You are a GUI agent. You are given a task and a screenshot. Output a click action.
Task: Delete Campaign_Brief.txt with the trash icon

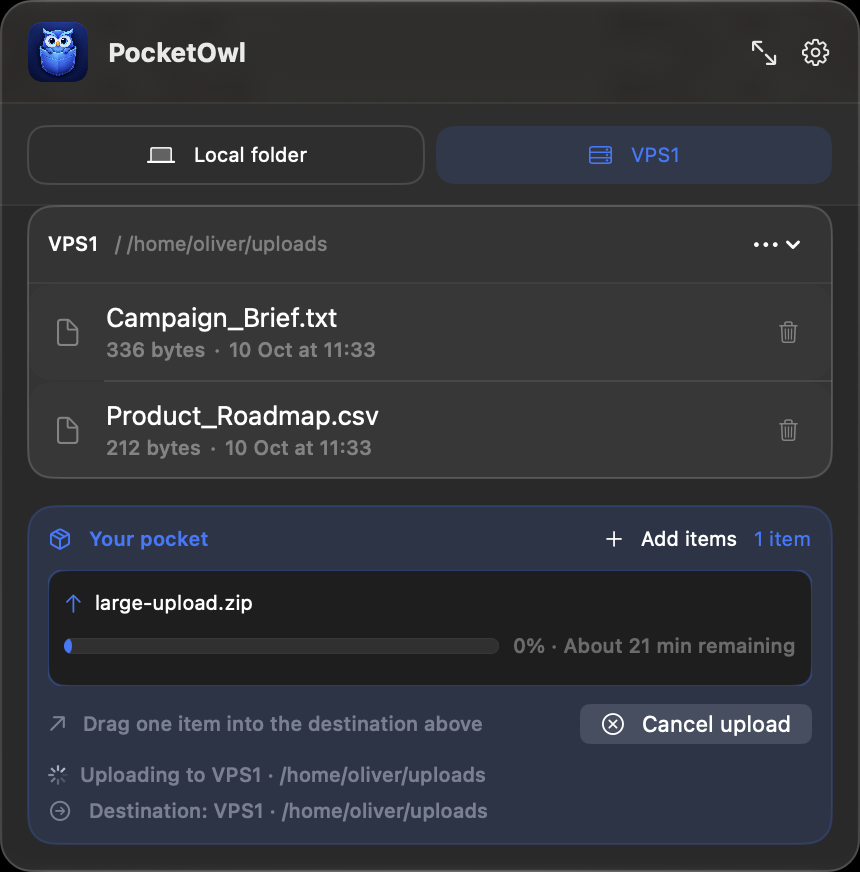pos(788,333)
